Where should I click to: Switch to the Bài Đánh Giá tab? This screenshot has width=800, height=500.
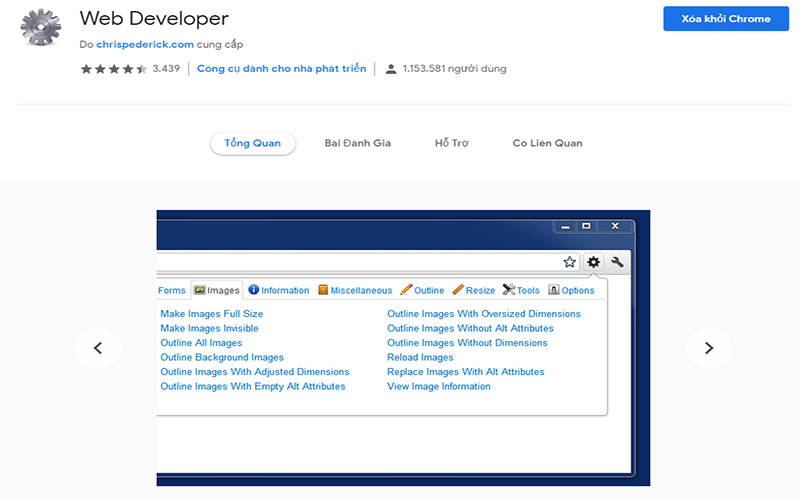click(358, 143)
